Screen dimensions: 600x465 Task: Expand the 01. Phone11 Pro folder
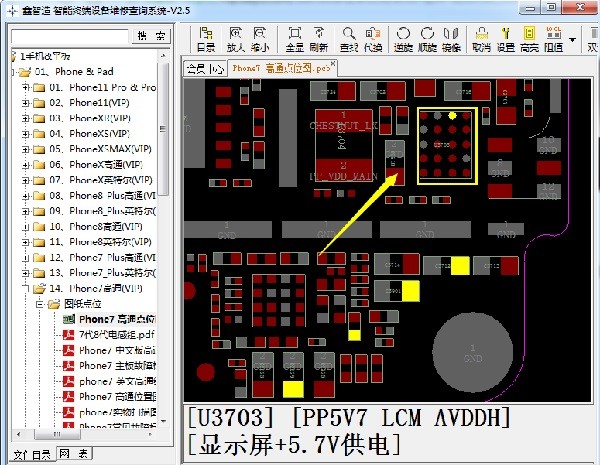[x=26, y=88]
